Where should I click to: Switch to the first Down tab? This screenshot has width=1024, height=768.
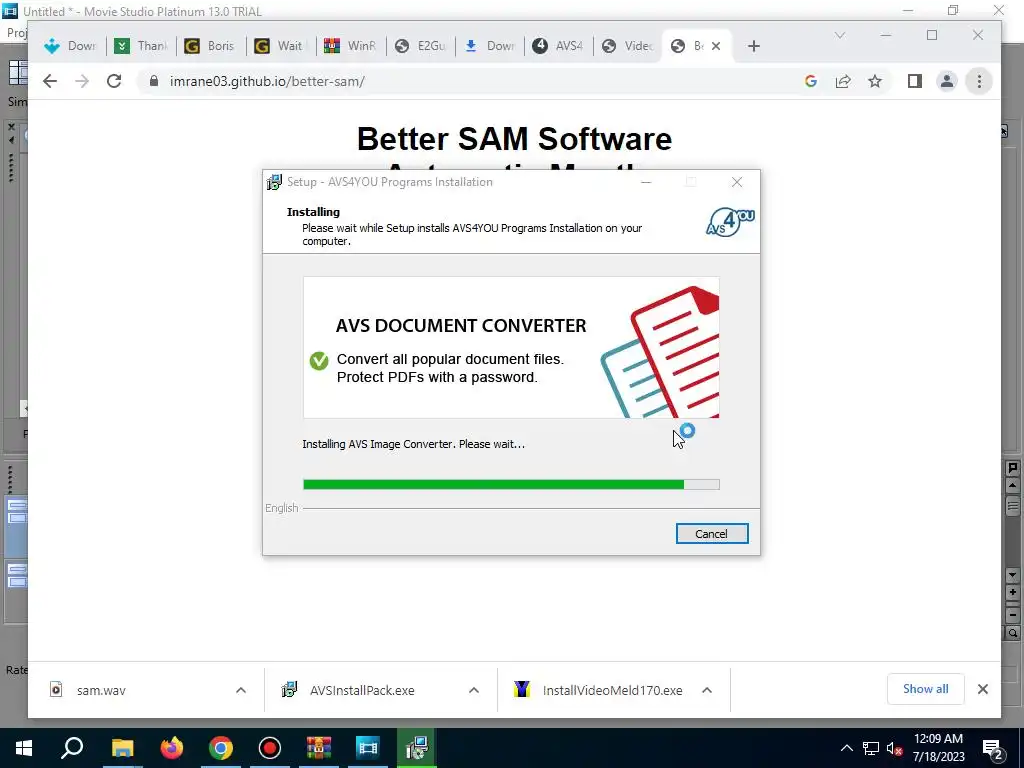click(71, 46)
